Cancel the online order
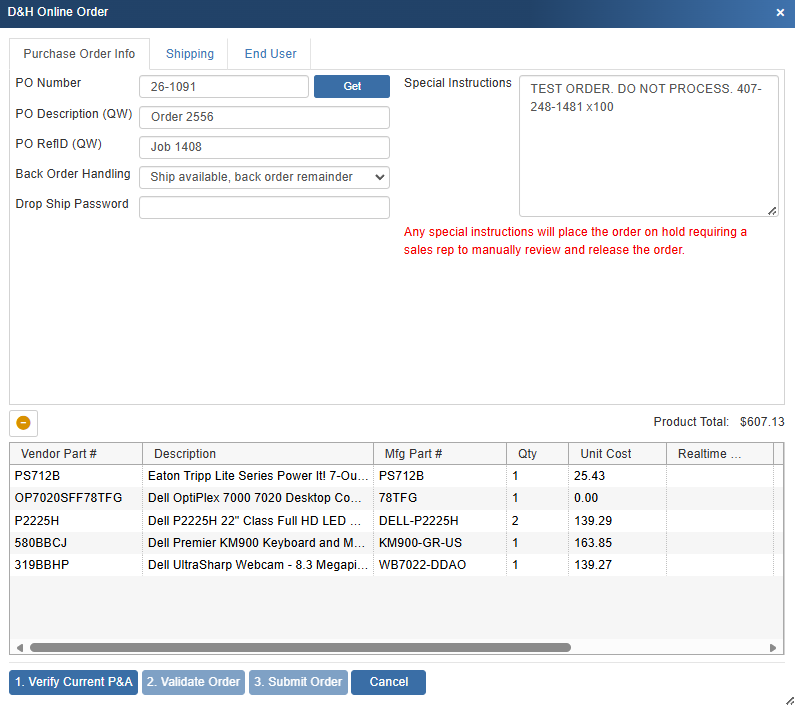Screen dimensions: 795x705 388,682
